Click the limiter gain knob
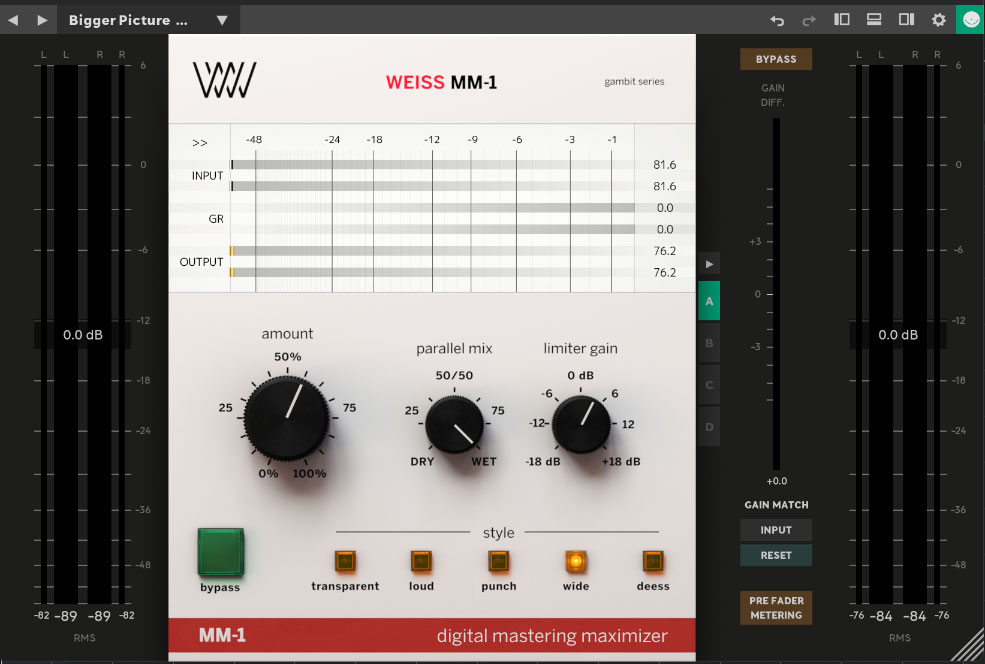The image size is (985, 664). point(581,425)
